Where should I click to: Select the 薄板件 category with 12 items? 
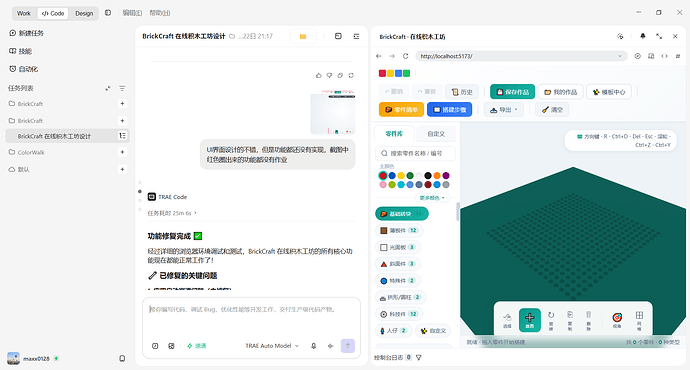pos(399,231)
